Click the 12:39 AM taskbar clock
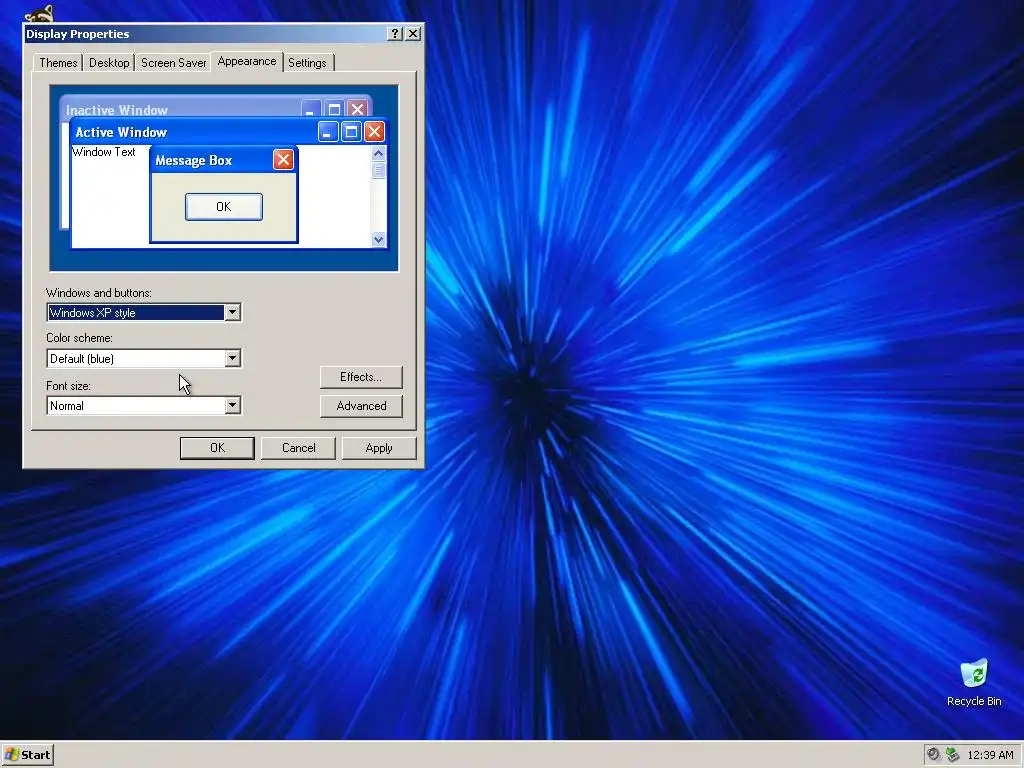 point(990,755)
